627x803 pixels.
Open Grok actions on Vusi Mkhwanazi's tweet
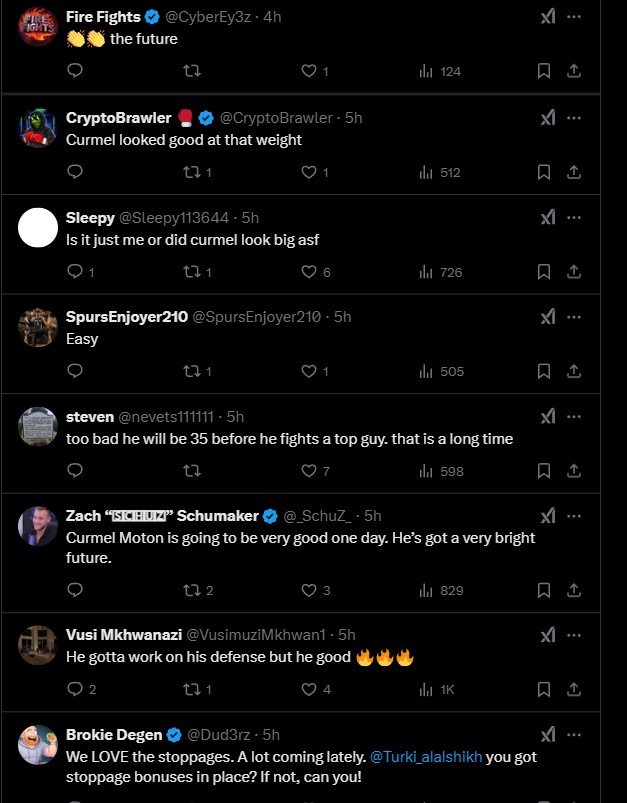(546, 631)
